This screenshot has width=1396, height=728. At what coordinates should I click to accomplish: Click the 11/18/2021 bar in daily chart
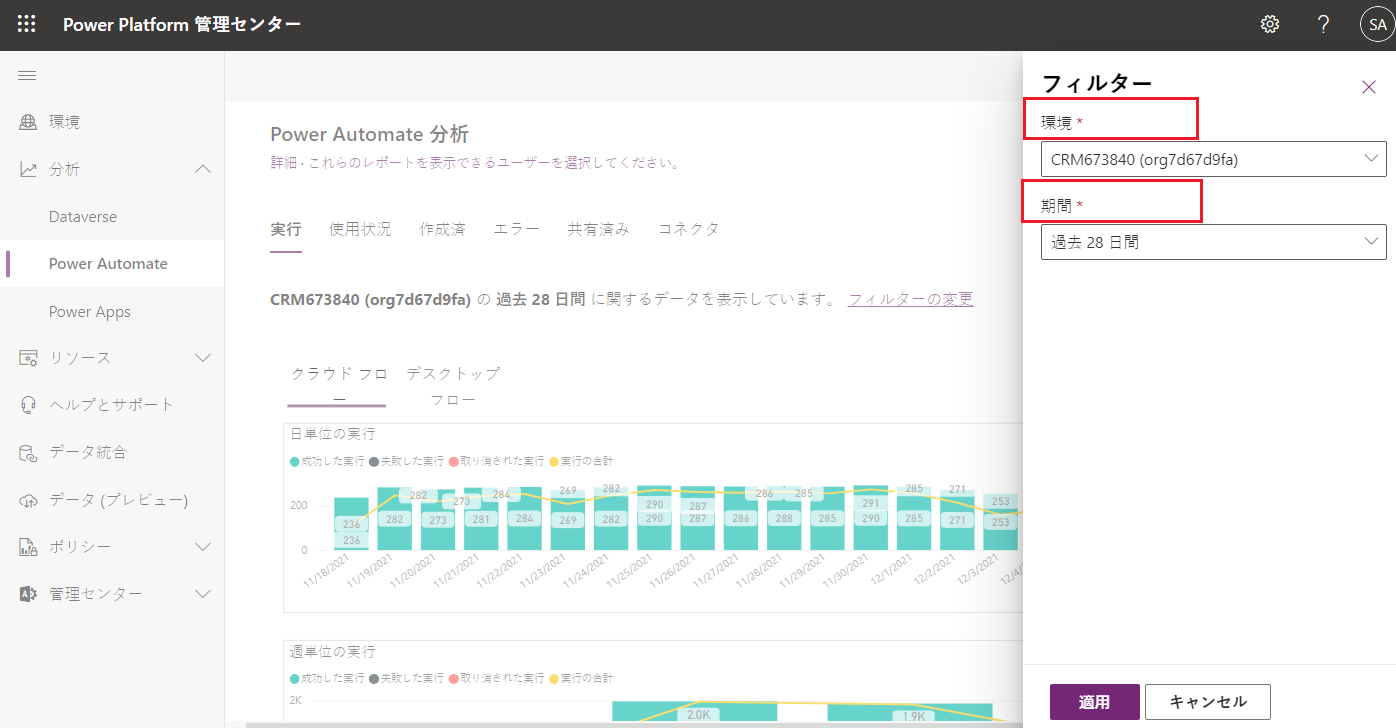pos(351,524)
